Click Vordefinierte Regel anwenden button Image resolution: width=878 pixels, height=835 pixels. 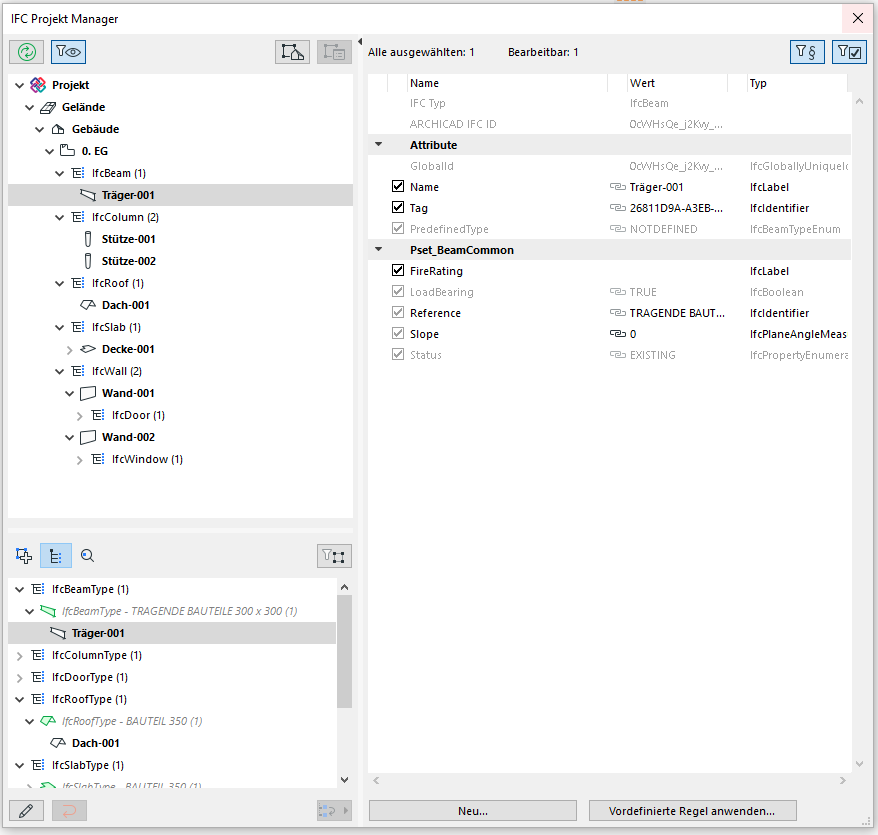(693, 811)
